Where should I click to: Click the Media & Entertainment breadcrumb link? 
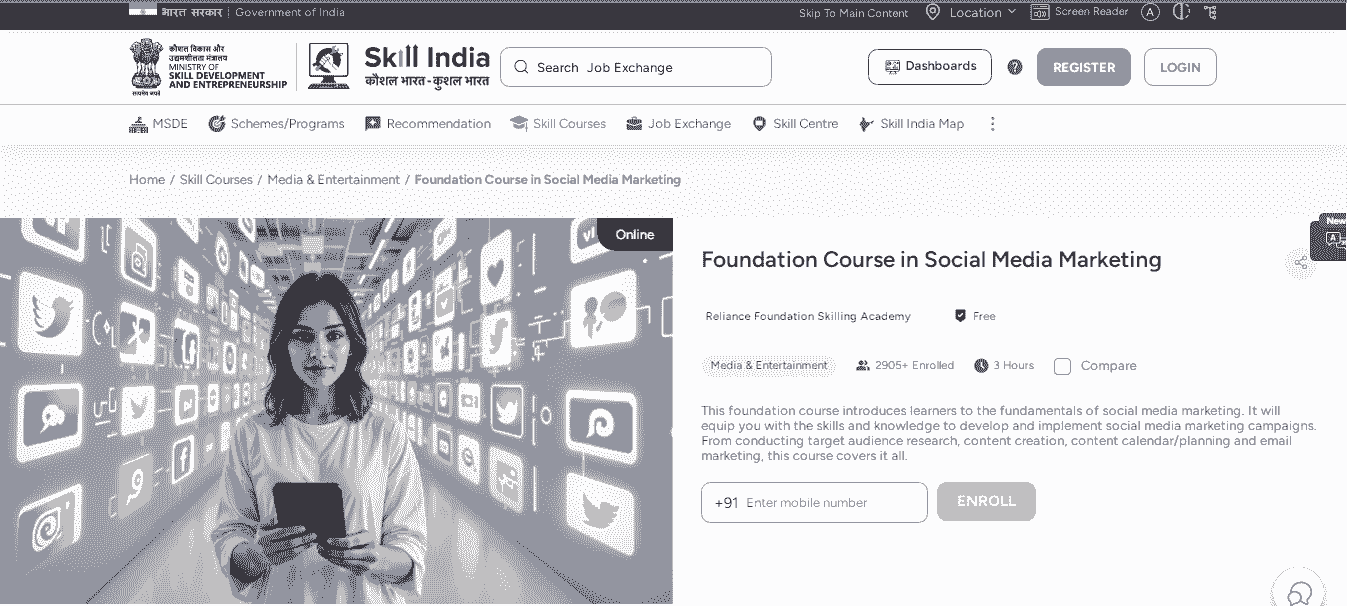click(333, 180)
